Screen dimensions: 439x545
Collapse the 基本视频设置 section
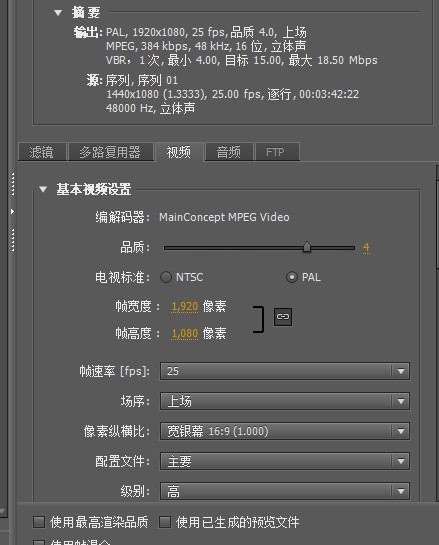(43, 189)
